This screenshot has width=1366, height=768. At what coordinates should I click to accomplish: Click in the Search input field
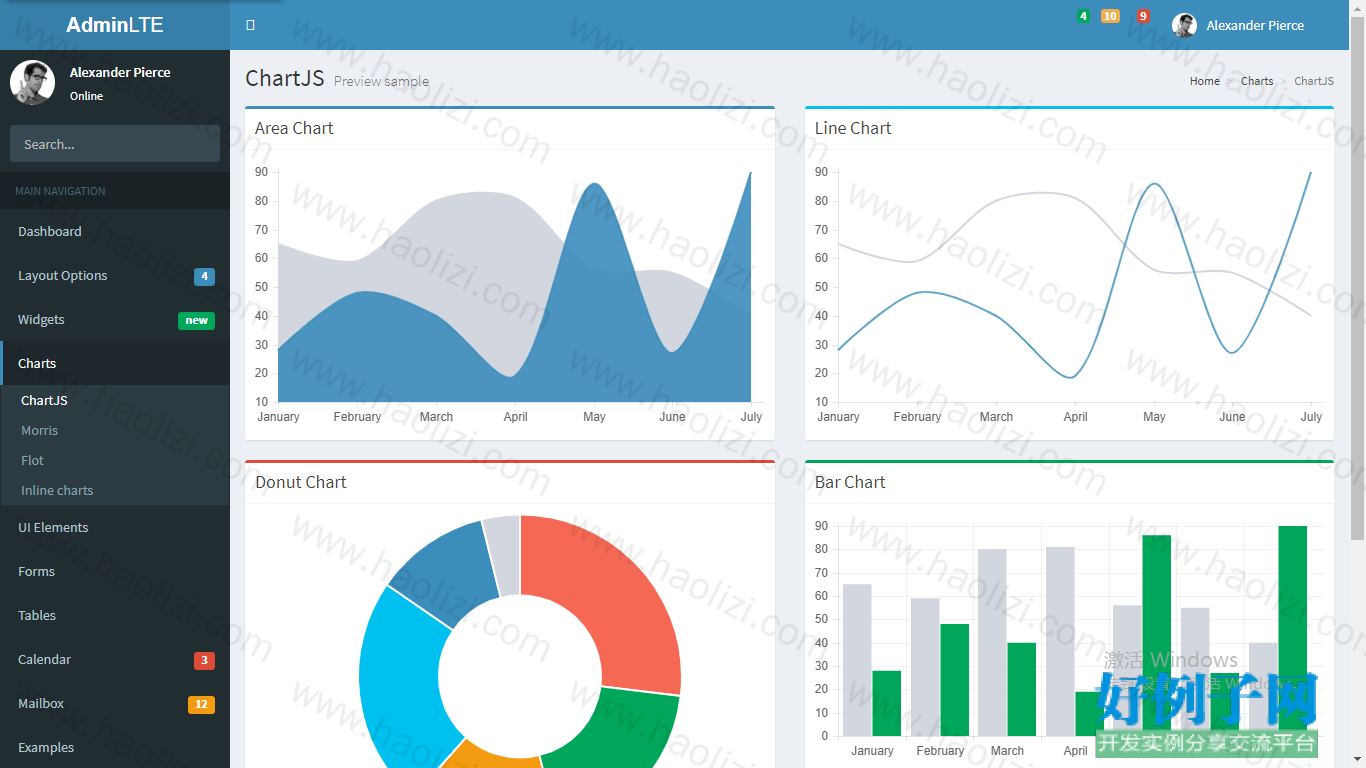115,144
